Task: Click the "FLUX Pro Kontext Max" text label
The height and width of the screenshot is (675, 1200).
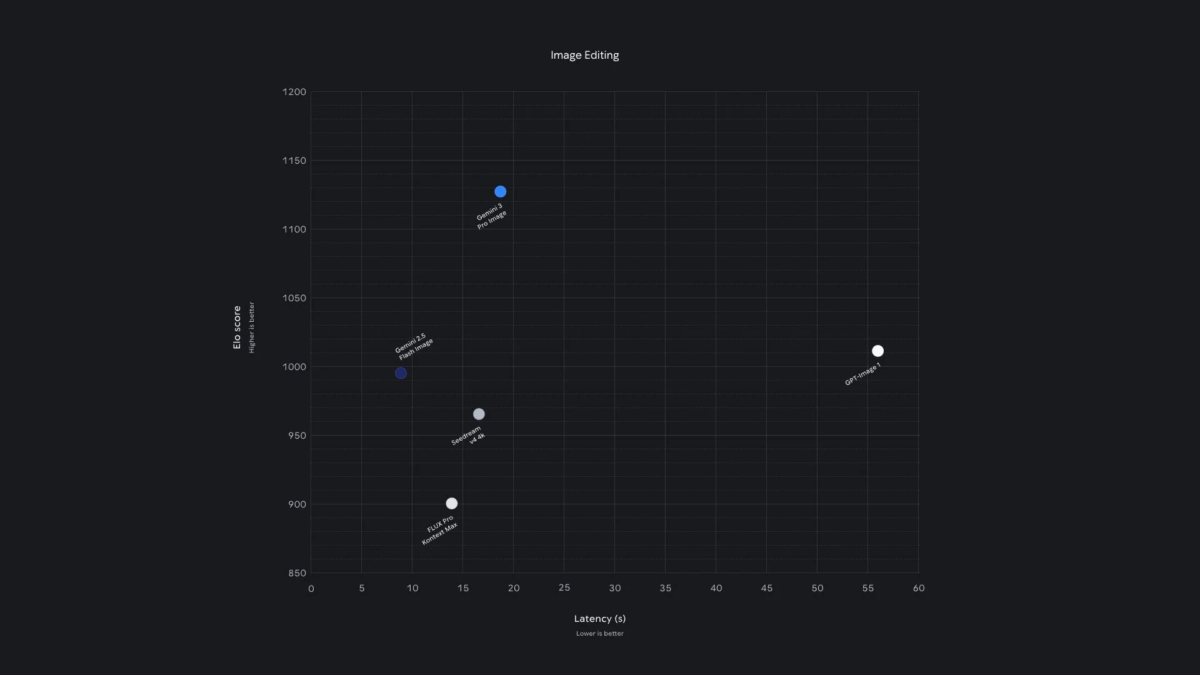Action: point(439,529)
